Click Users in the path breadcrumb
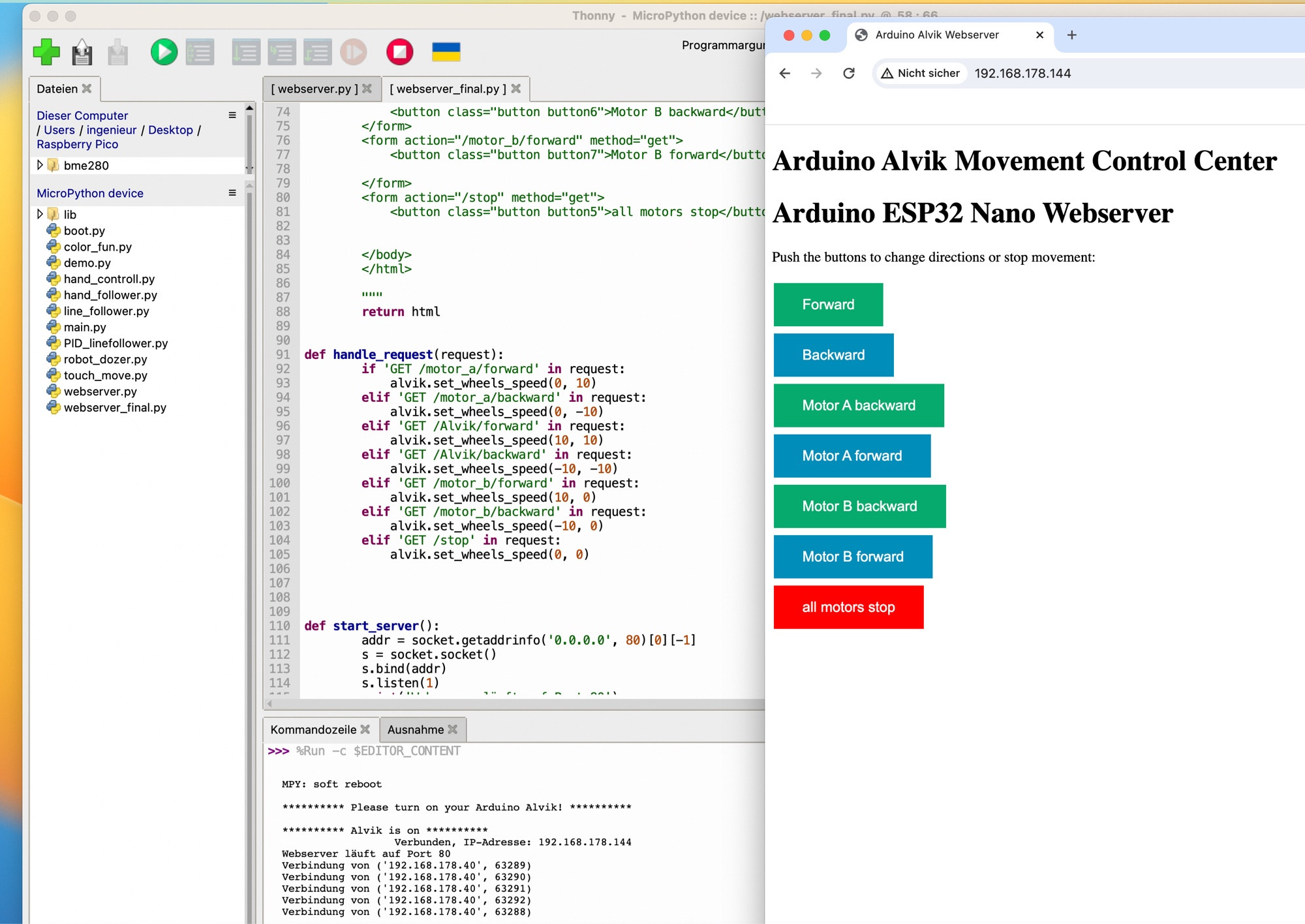1305x924 pixels. click(59, 129)
